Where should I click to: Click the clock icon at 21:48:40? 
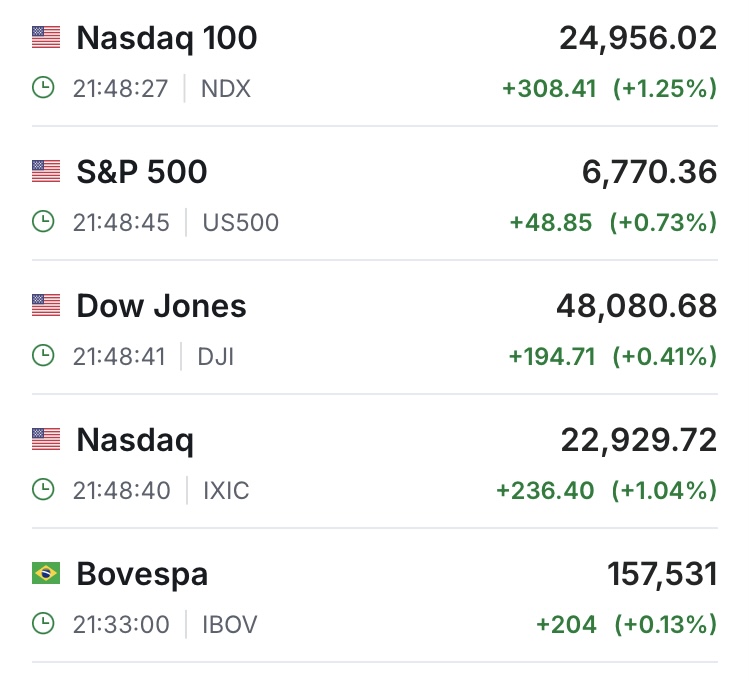click(43, 490)
